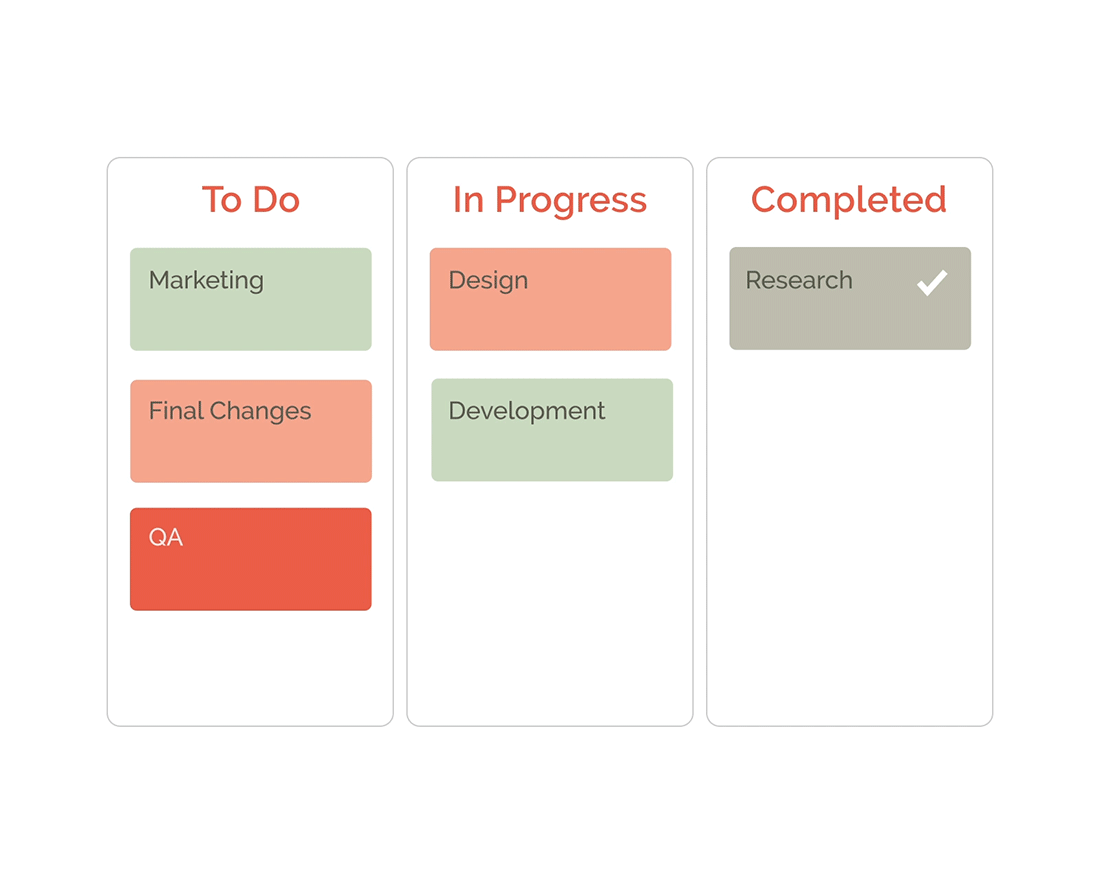
Task: Click the white checkmark on Research card
Action: [931, 283]
